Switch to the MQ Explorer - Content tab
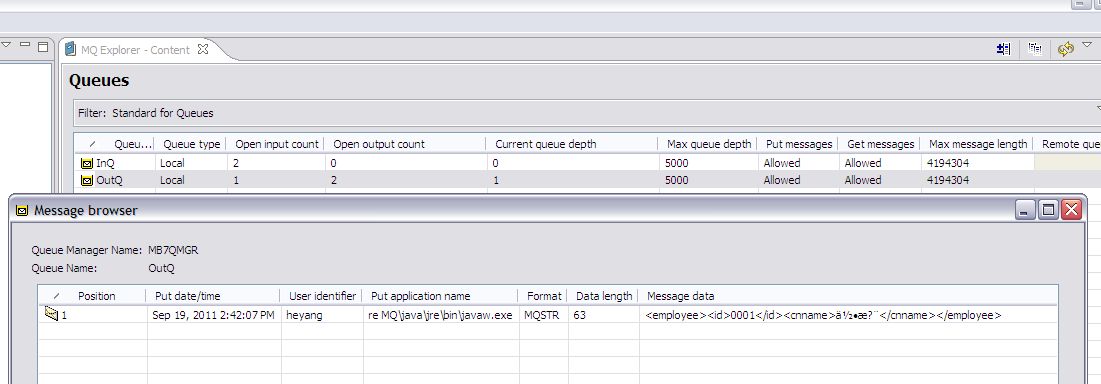Viewport: 1101px width, 384px height. [x=135, y=50]
